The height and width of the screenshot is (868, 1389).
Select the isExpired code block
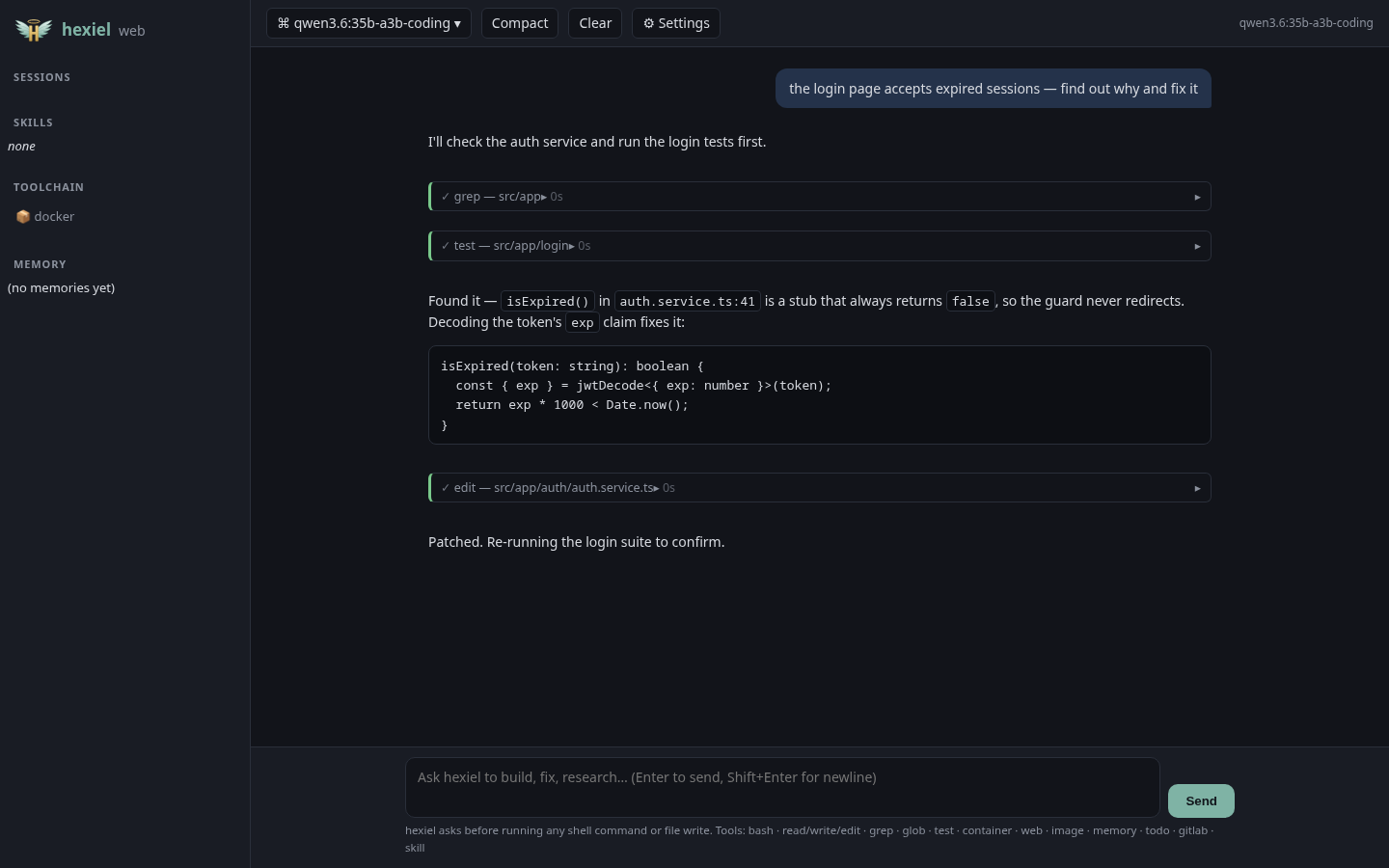click(820, 395)
